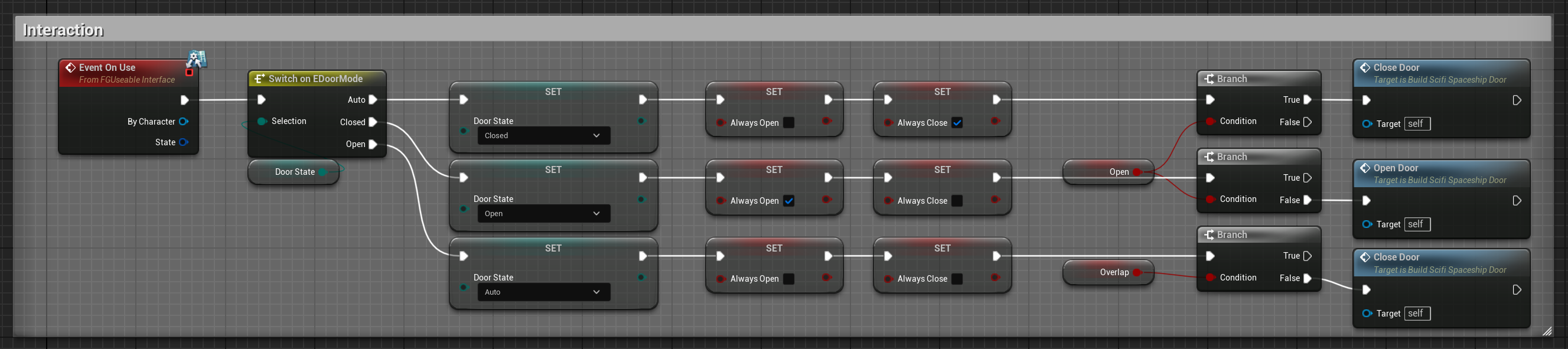Click the comment box resize handle corner
Image resolution: width=1568 pixels, height=349 pixels.
pos(1547,331)
